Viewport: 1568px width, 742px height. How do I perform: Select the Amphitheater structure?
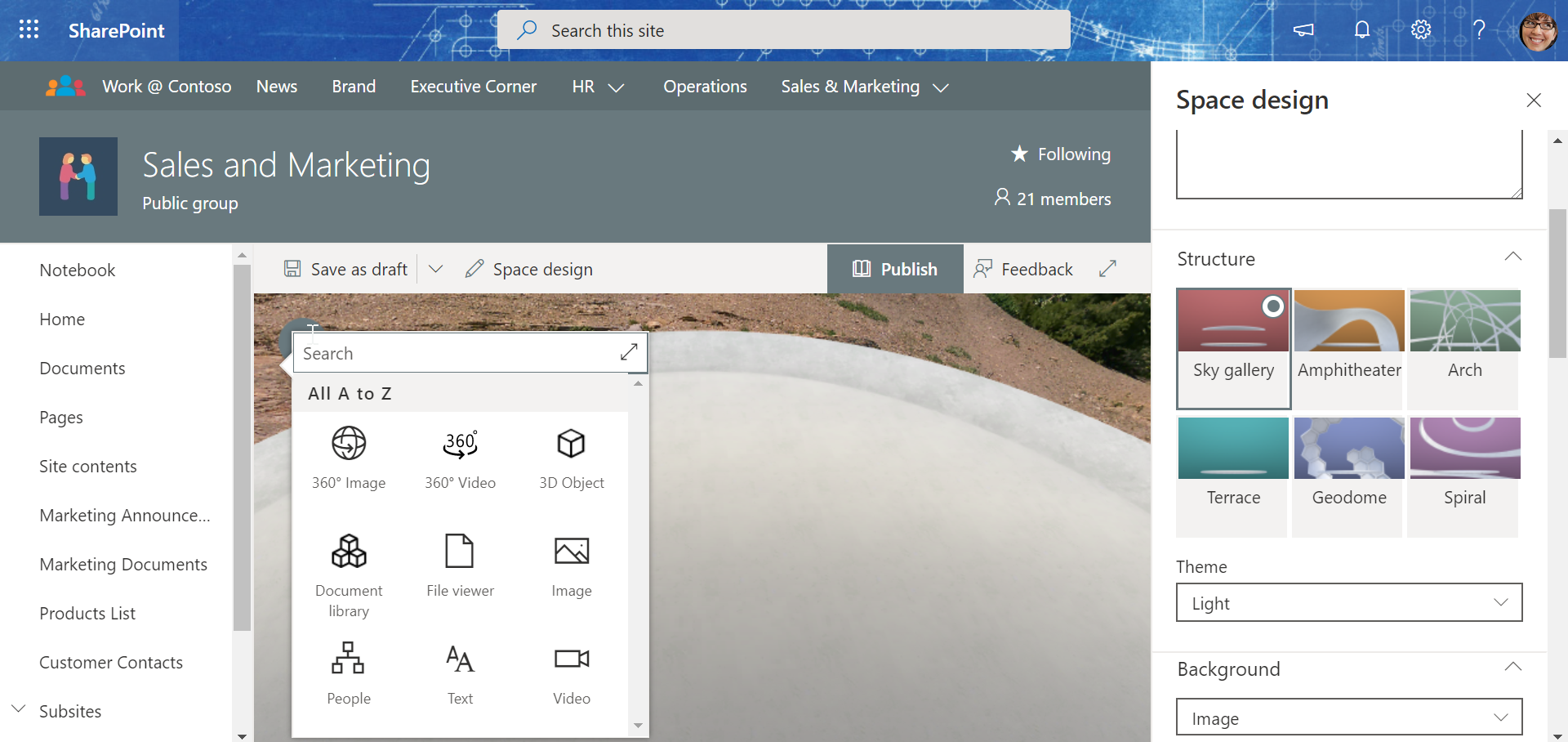click(x=1348, y=348)
